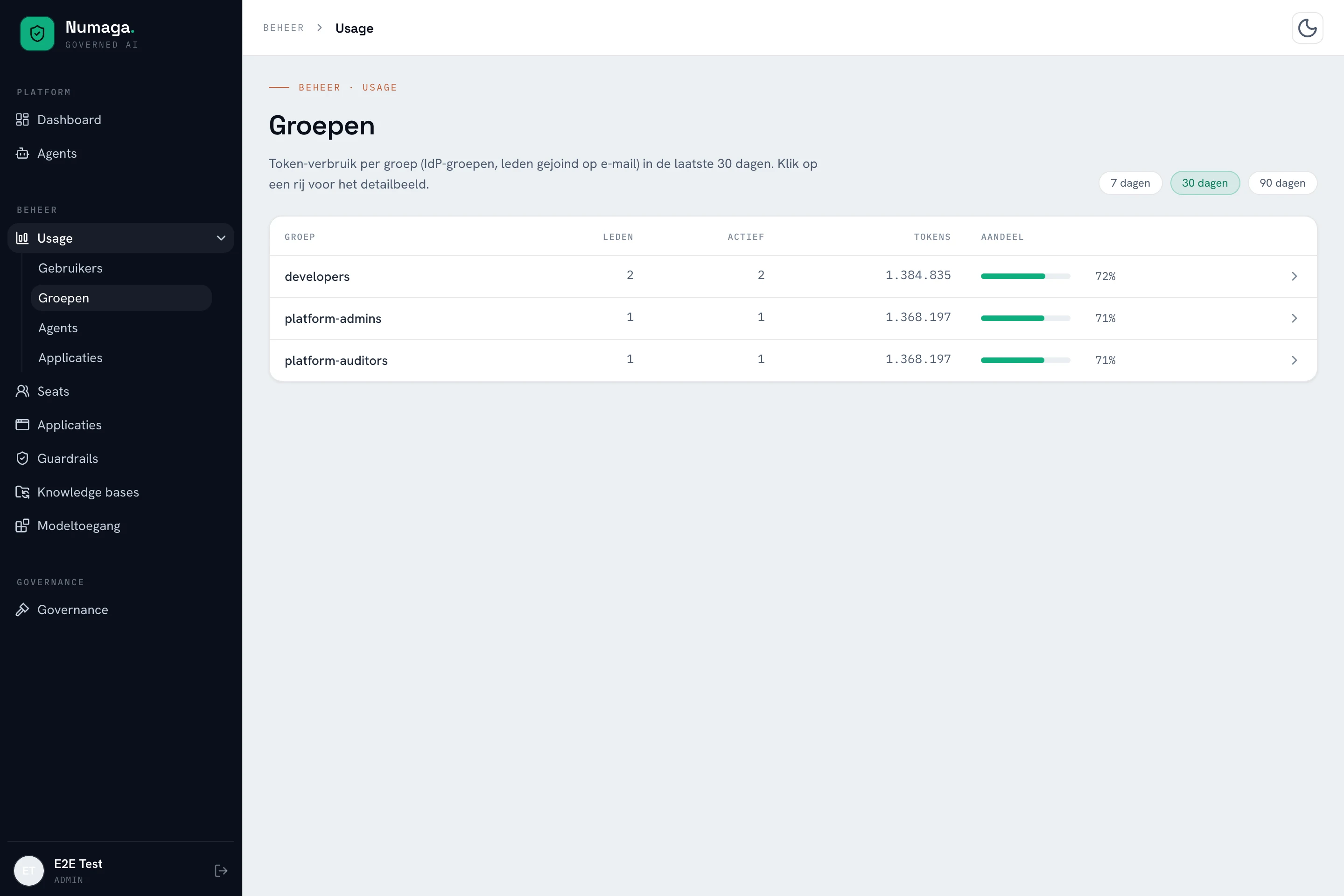The image size is (1344, 896).
Task: Open Knowledge bases in the sidebar
Action: point(120,492)
